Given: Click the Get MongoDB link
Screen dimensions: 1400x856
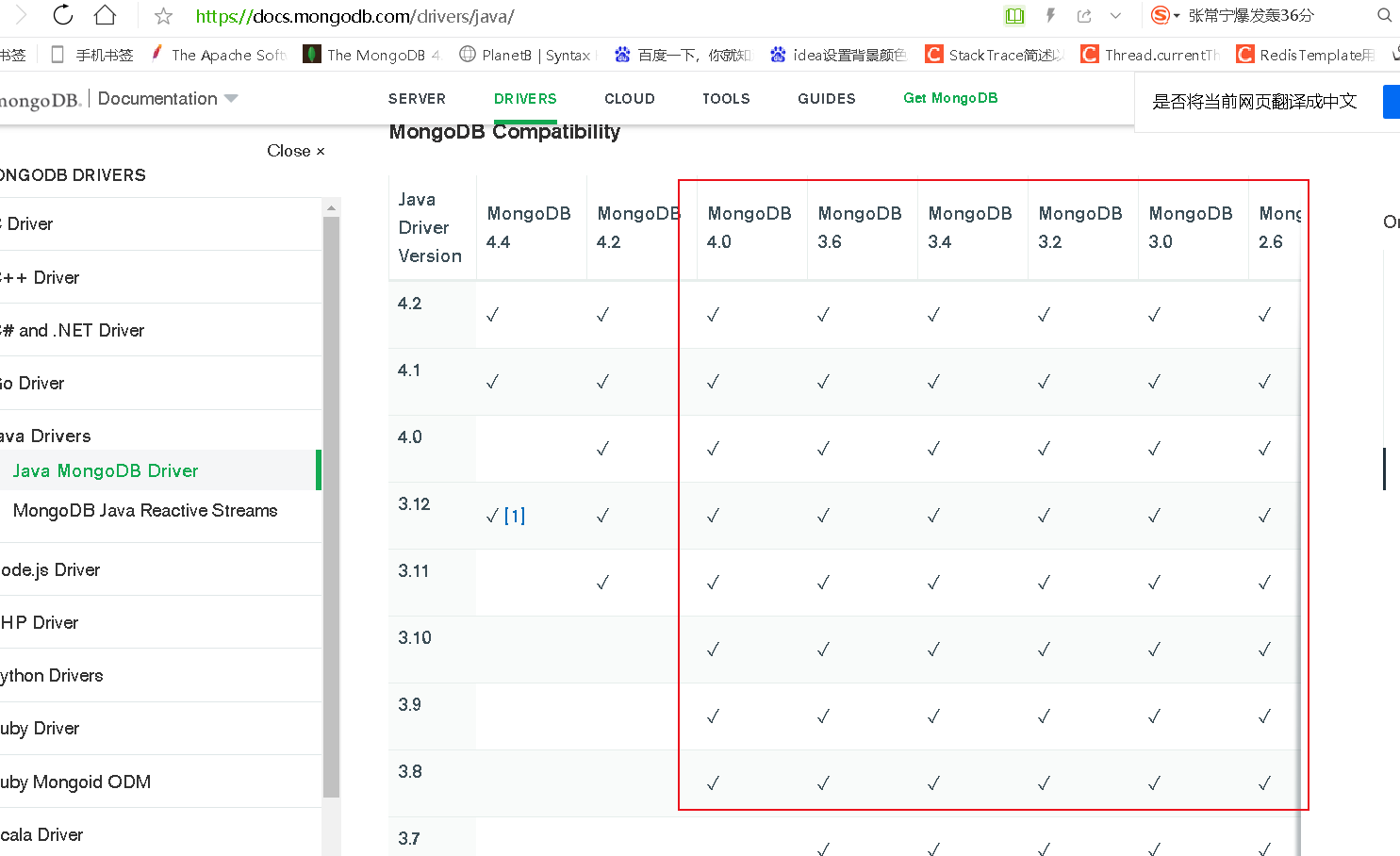Looking at the screenshot, I should point(950,98).
